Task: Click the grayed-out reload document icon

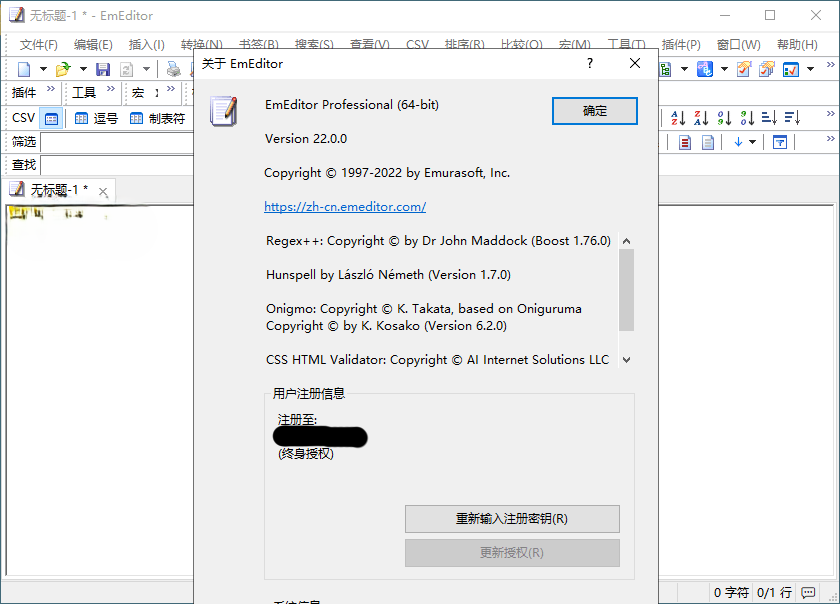Action: [x=126, y=69]
